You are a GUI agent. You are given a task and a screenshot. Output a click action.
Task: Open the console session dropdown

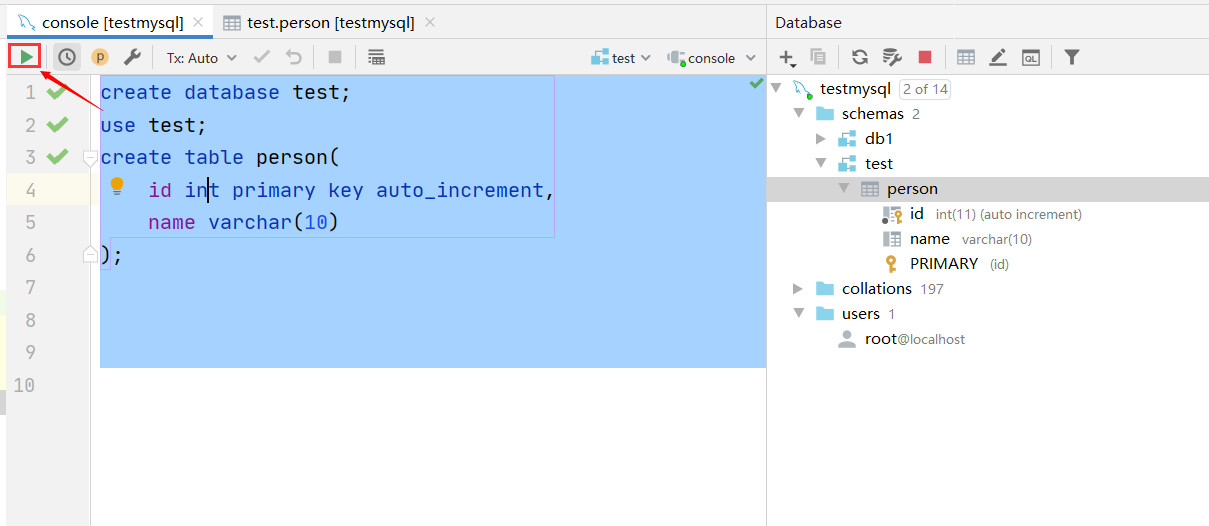(712, 58)
